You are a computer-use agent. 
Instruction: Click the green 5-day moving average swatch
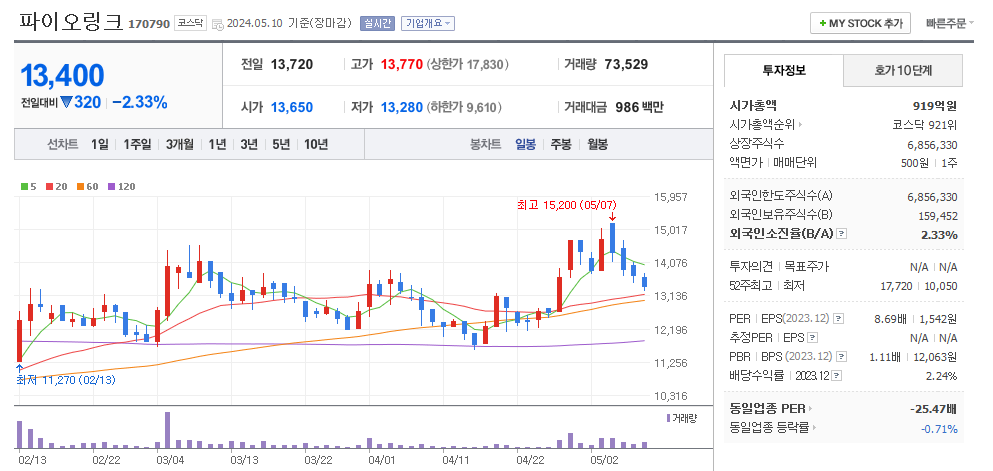[x=24, y=187]
